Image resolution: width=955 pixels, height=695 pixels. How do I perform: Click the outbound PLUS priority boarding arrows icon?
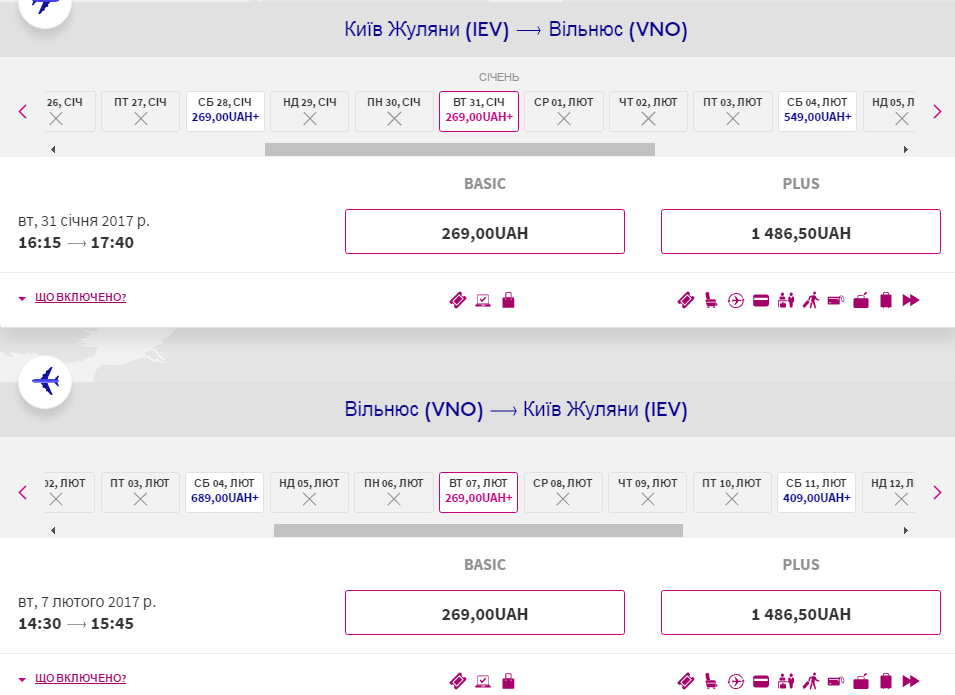click(x=911, y=300)
